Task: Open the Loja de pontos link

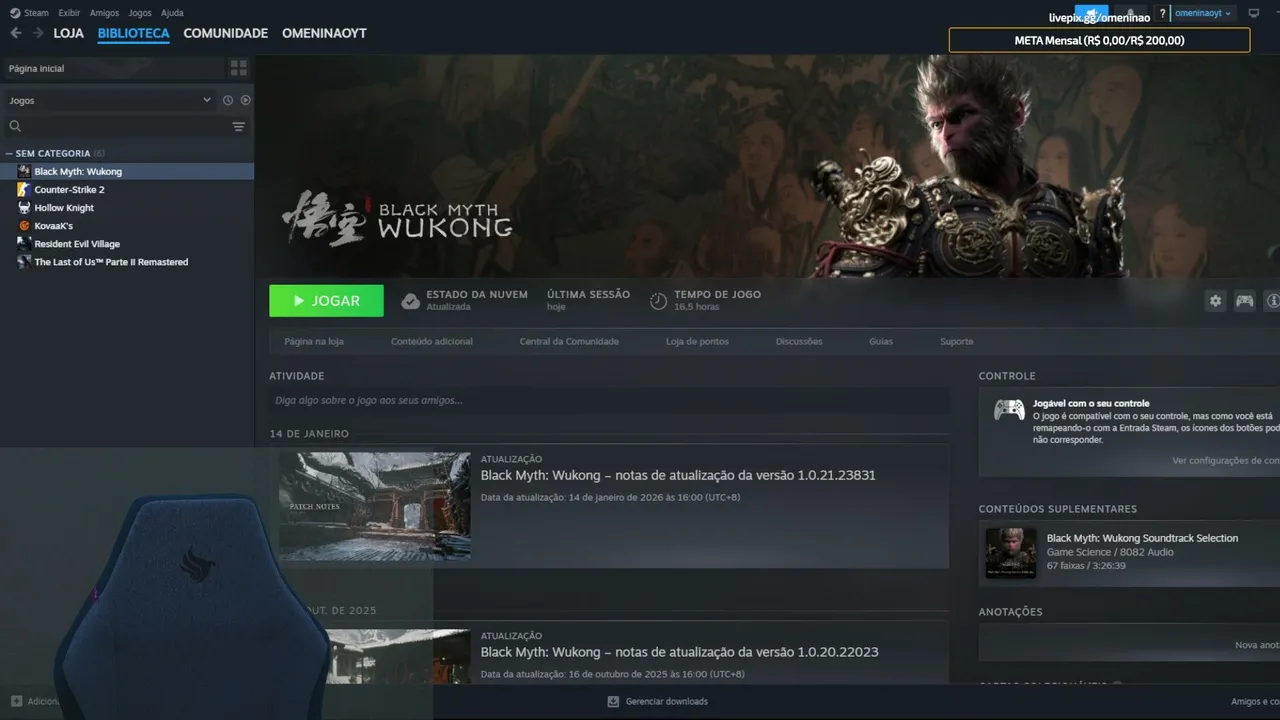Action: click(x=697, y=342)
